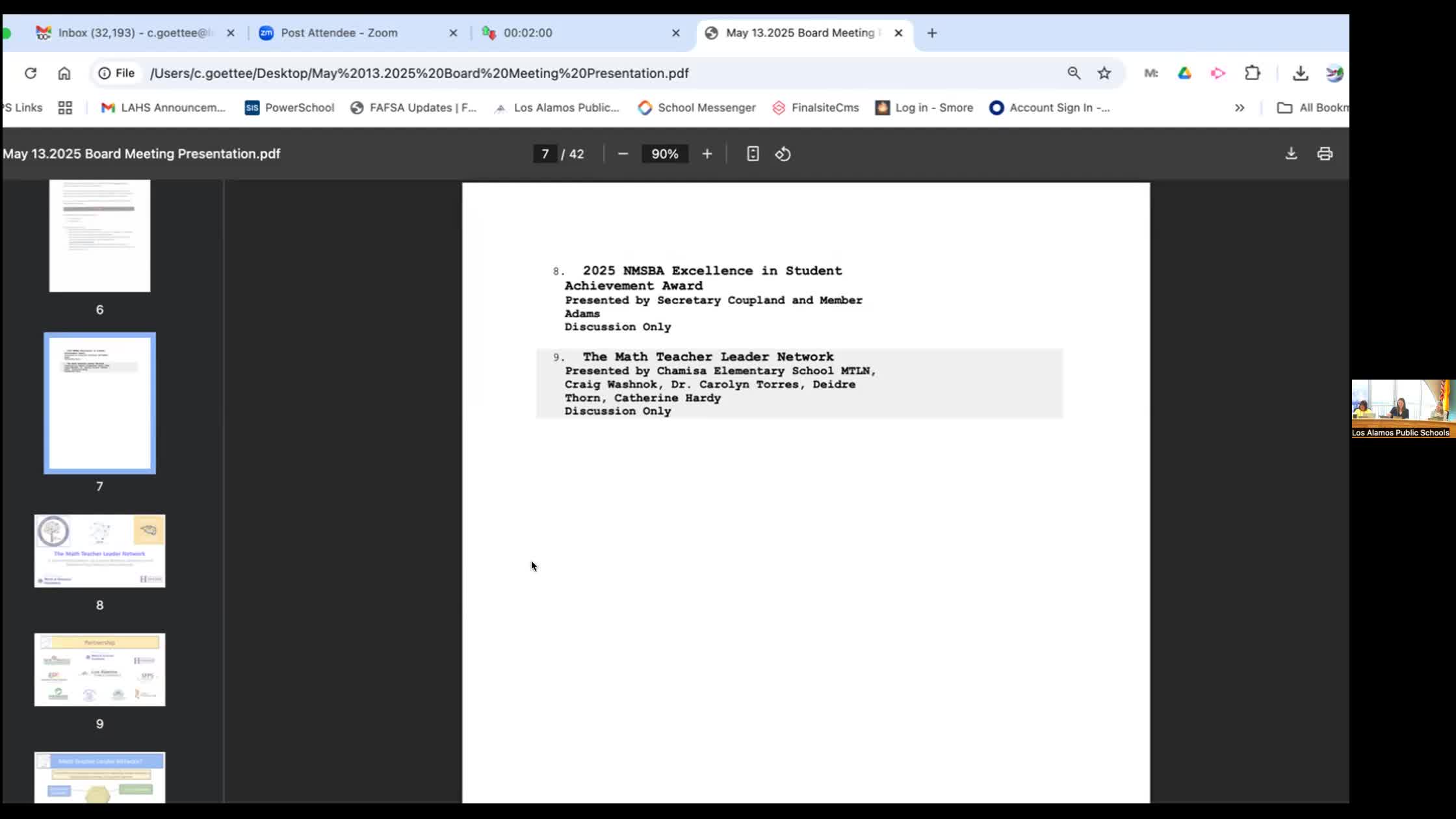Open the browser Downloads tray icon
This screenshot has height=819, width=1456.
coord(1300,73)
